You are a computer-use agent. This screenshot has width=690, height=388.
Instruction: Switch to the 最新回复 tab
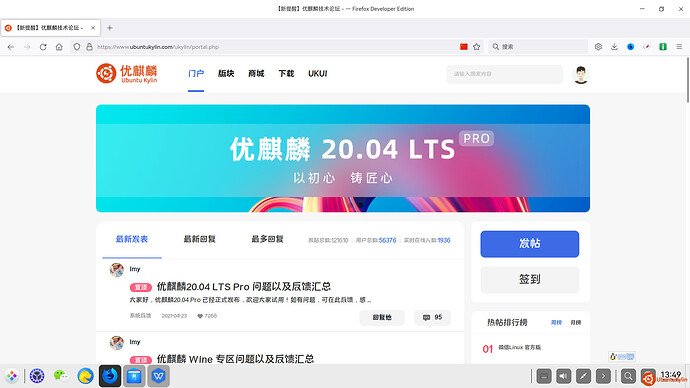[199, 239]
